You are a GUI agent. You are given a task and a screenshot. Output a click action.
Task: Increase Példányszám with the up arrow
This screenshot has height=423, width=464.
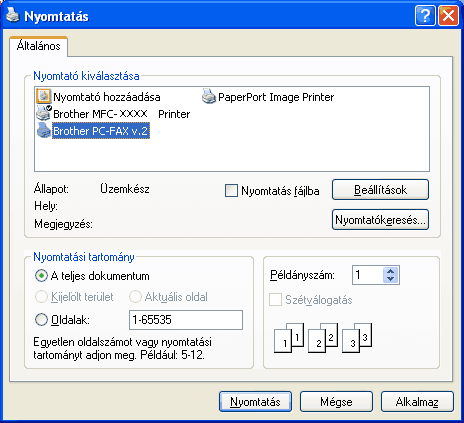[x=390, y=271]
